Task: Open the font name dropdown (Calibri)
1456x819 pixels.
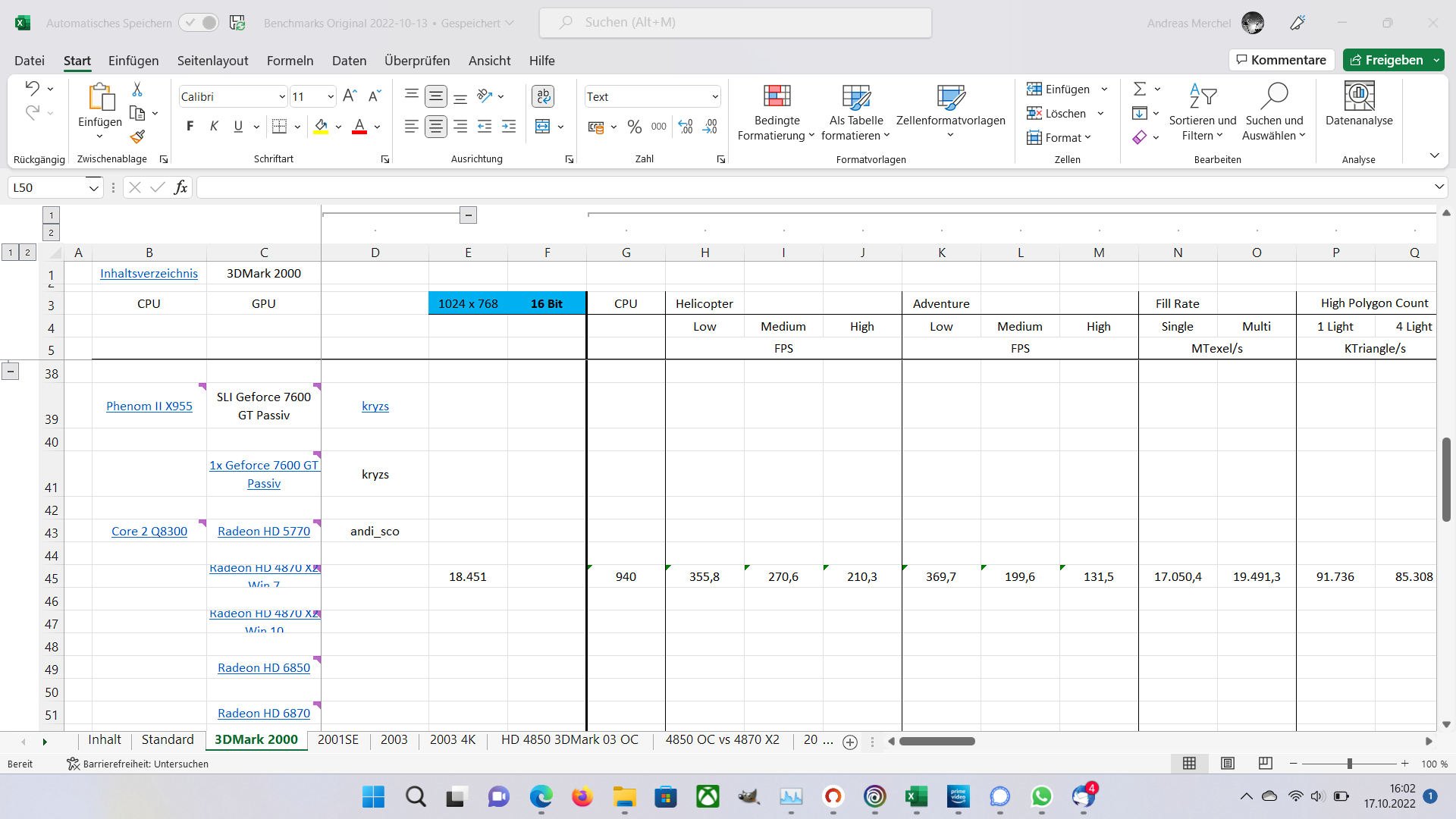Action: tap(282, 97)
